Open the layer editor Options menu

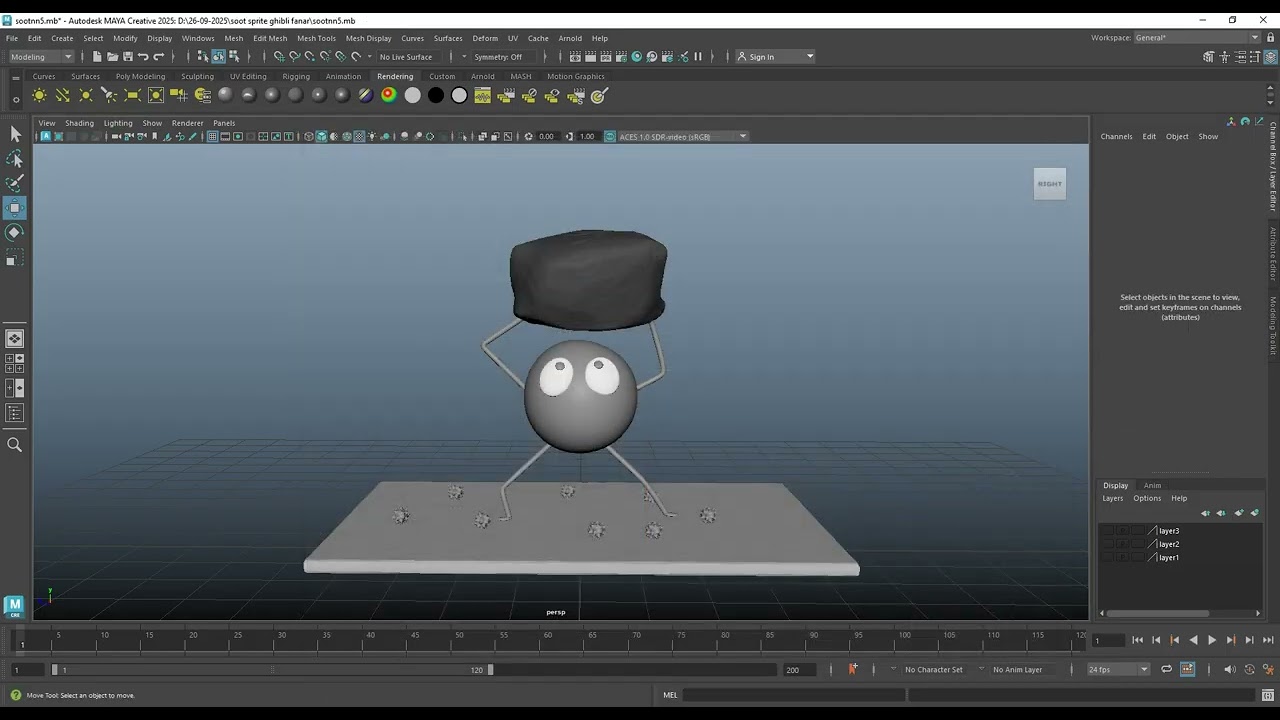point(1147,498)
